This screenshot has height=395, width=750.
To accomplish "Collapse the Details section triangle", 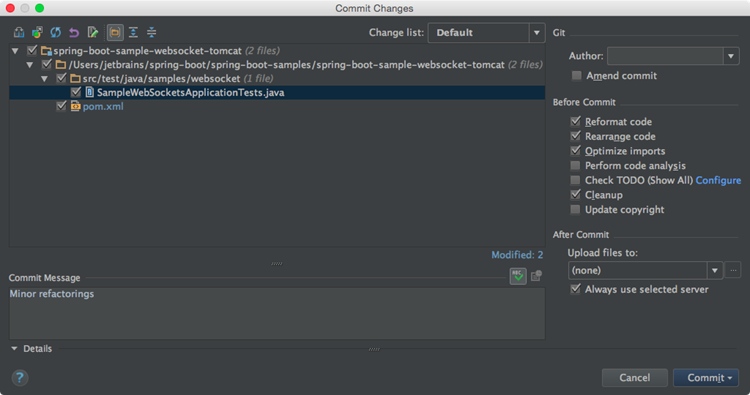I will click(14, 349).
